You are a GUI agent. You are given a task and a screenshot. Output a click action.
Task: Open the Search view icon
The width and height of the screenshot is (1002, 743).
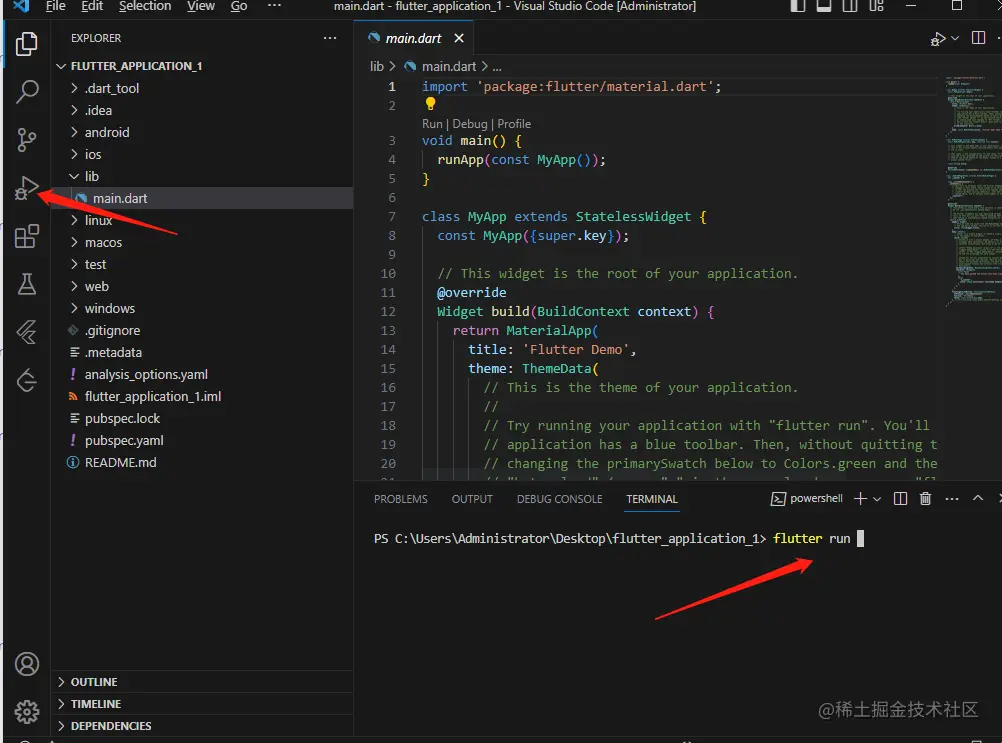pyautogui.click(x=27, y=91)
